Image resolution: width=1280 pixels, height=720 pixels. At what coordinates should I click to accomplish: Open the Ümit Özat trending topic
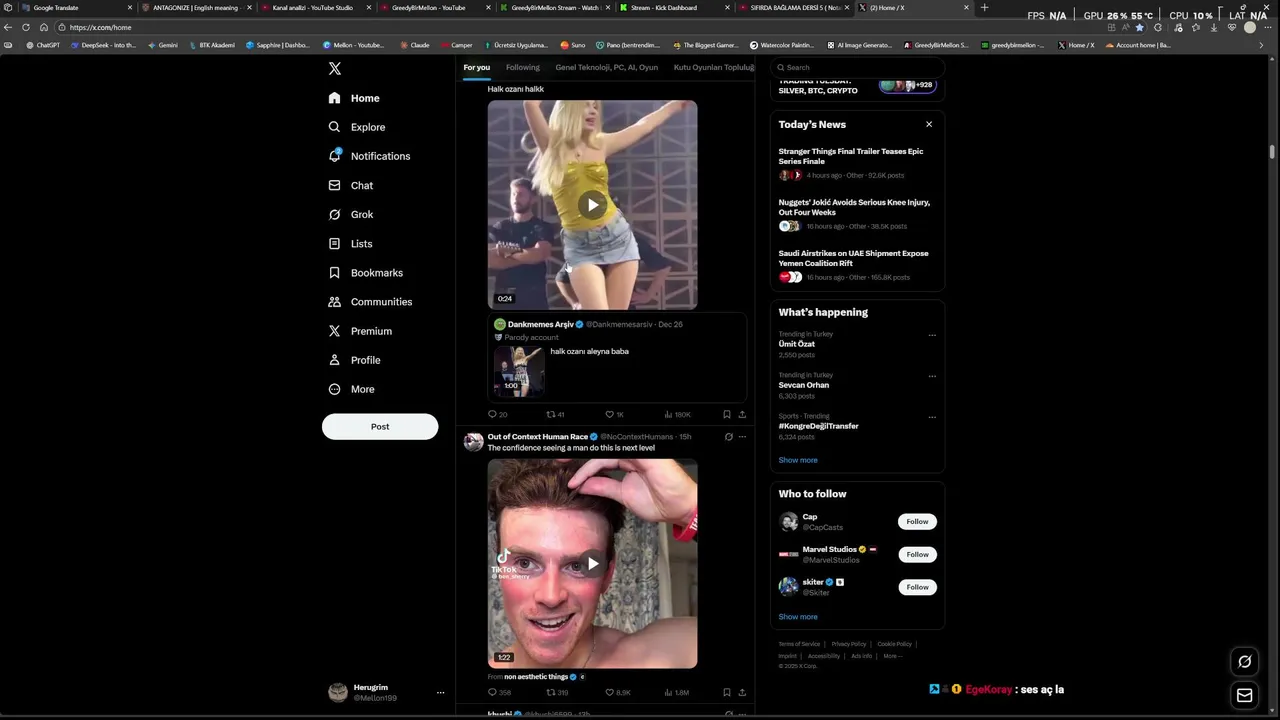(x=797, y=344)
